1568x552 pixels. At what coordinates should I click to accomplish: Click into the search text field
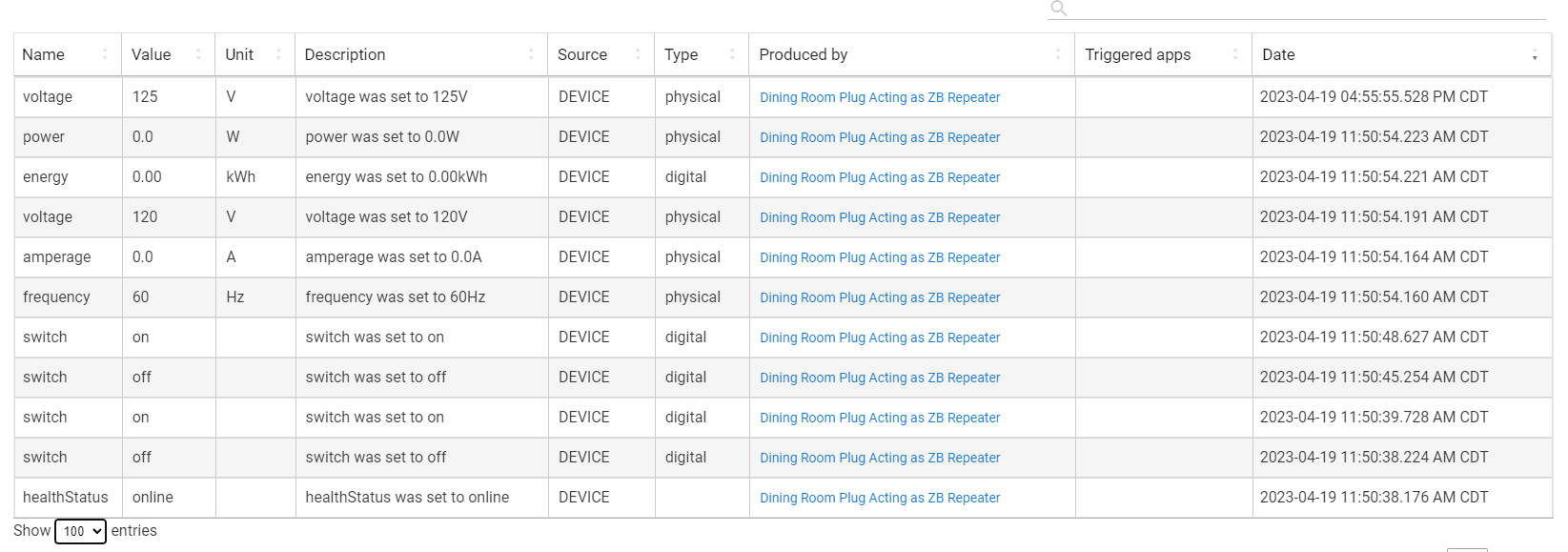(x=1306, y=9)
